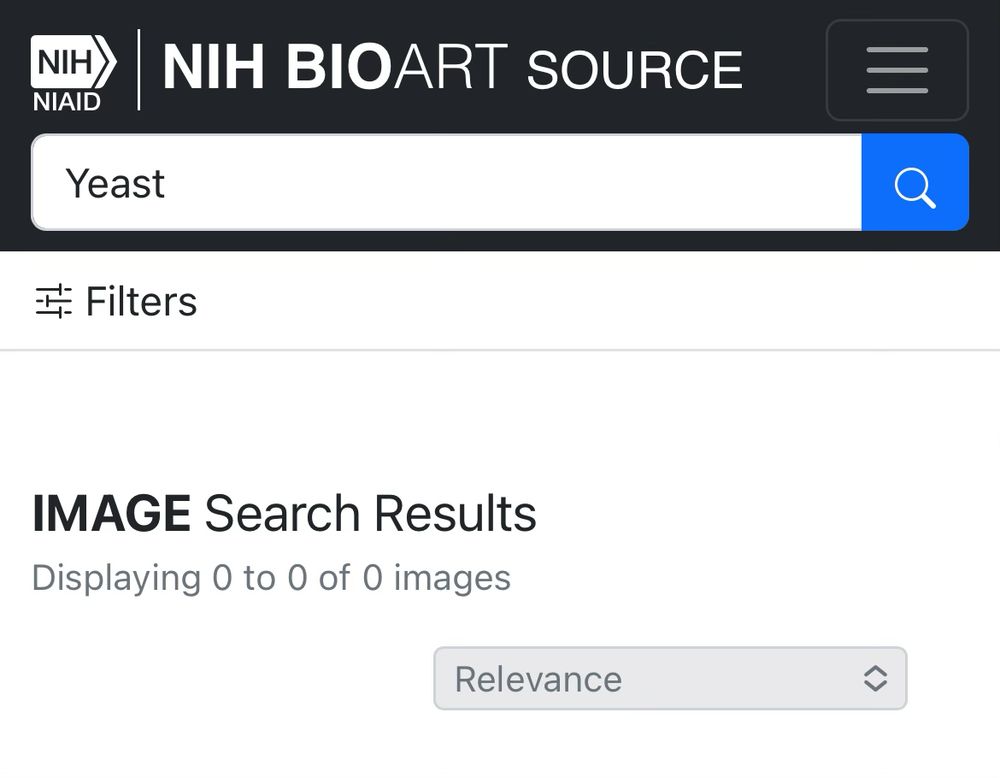Click the word SOURCE in header title
This screenshot has height=778, width=1000.
pos(634,69)
